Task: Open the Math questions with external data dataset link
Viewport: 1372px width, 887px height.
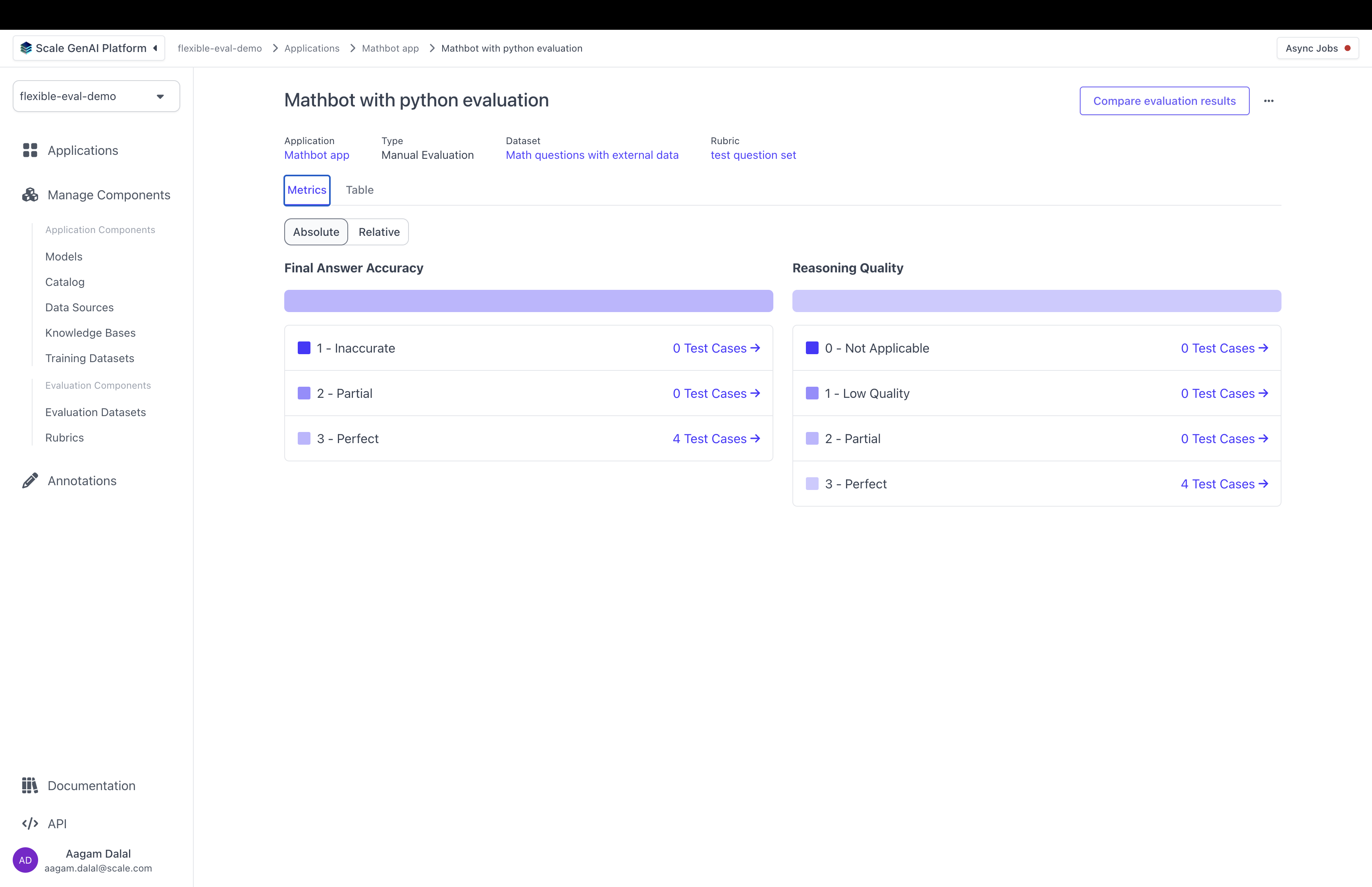Action: point(592,155)
